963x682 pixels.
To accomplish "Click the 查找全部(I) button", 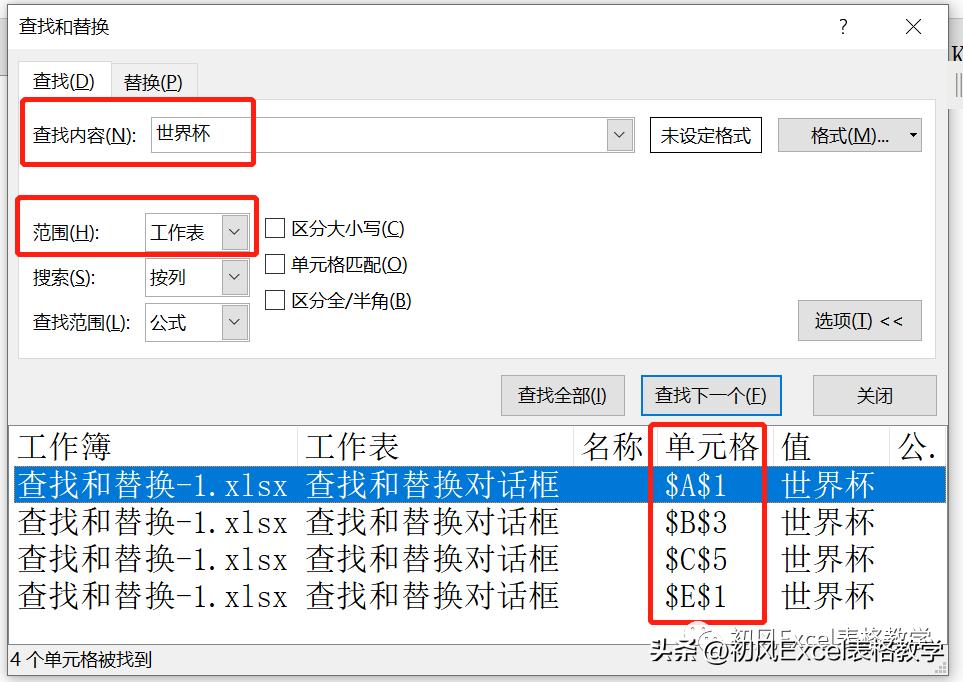I will click(562, 395).
